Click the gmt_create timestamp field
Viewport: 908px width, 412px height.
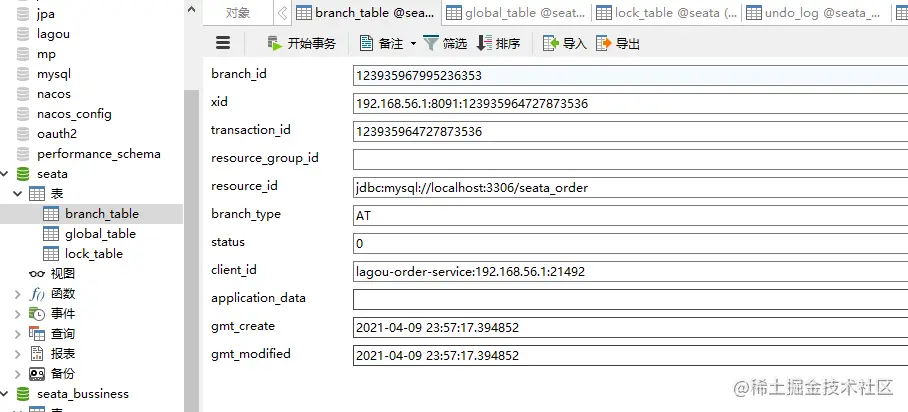630,327
